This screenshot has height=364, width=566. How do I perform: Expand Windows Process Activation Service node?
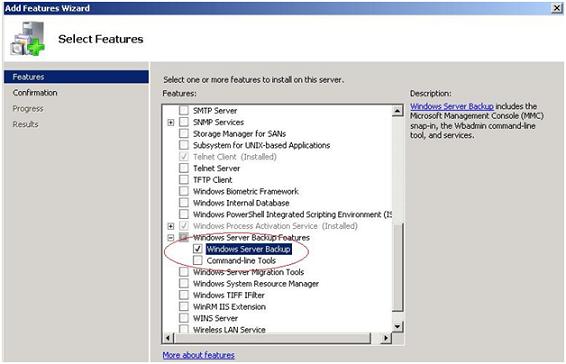click(x=171, y=226)
